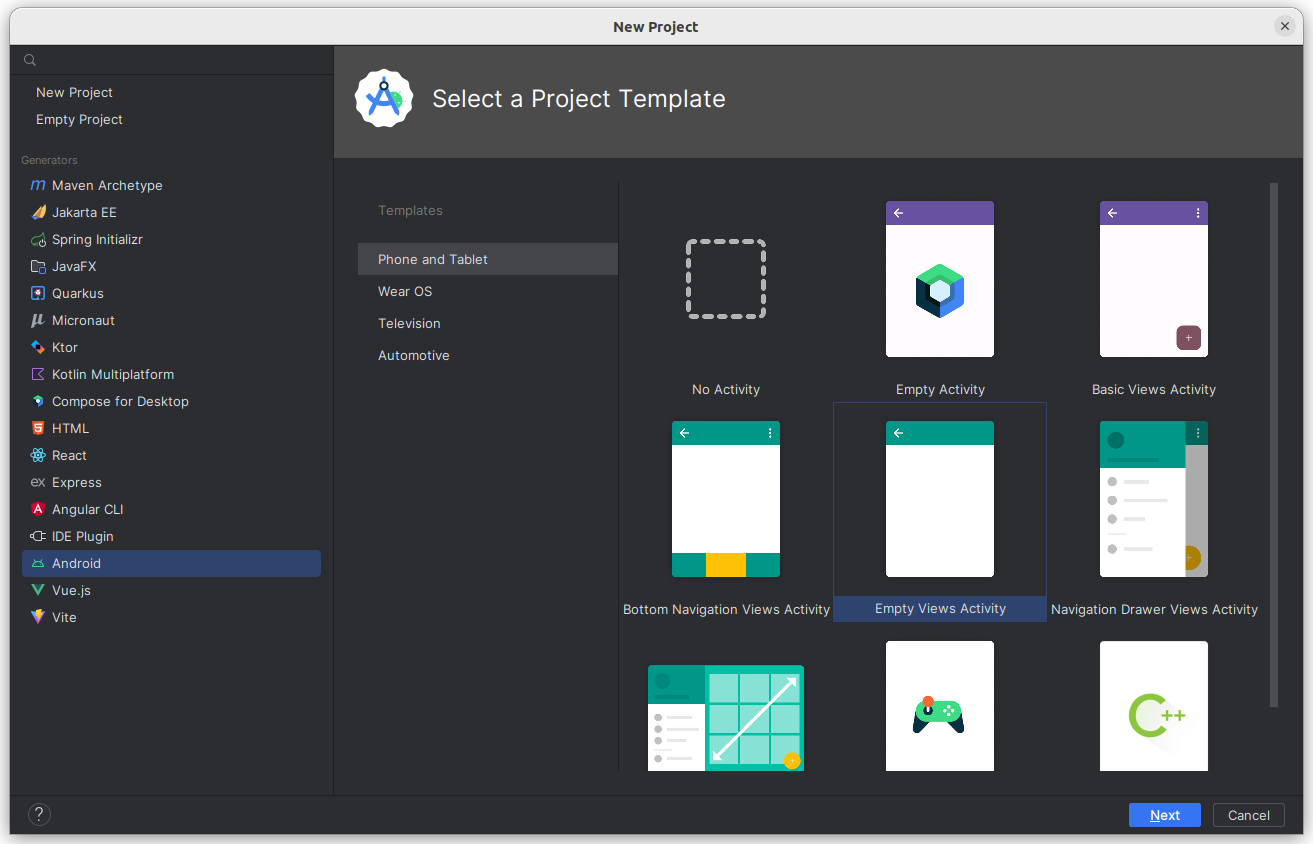Choose New Project in the sidebar
The width and height of the screenshot is (1313, 844).
(74, 92)
